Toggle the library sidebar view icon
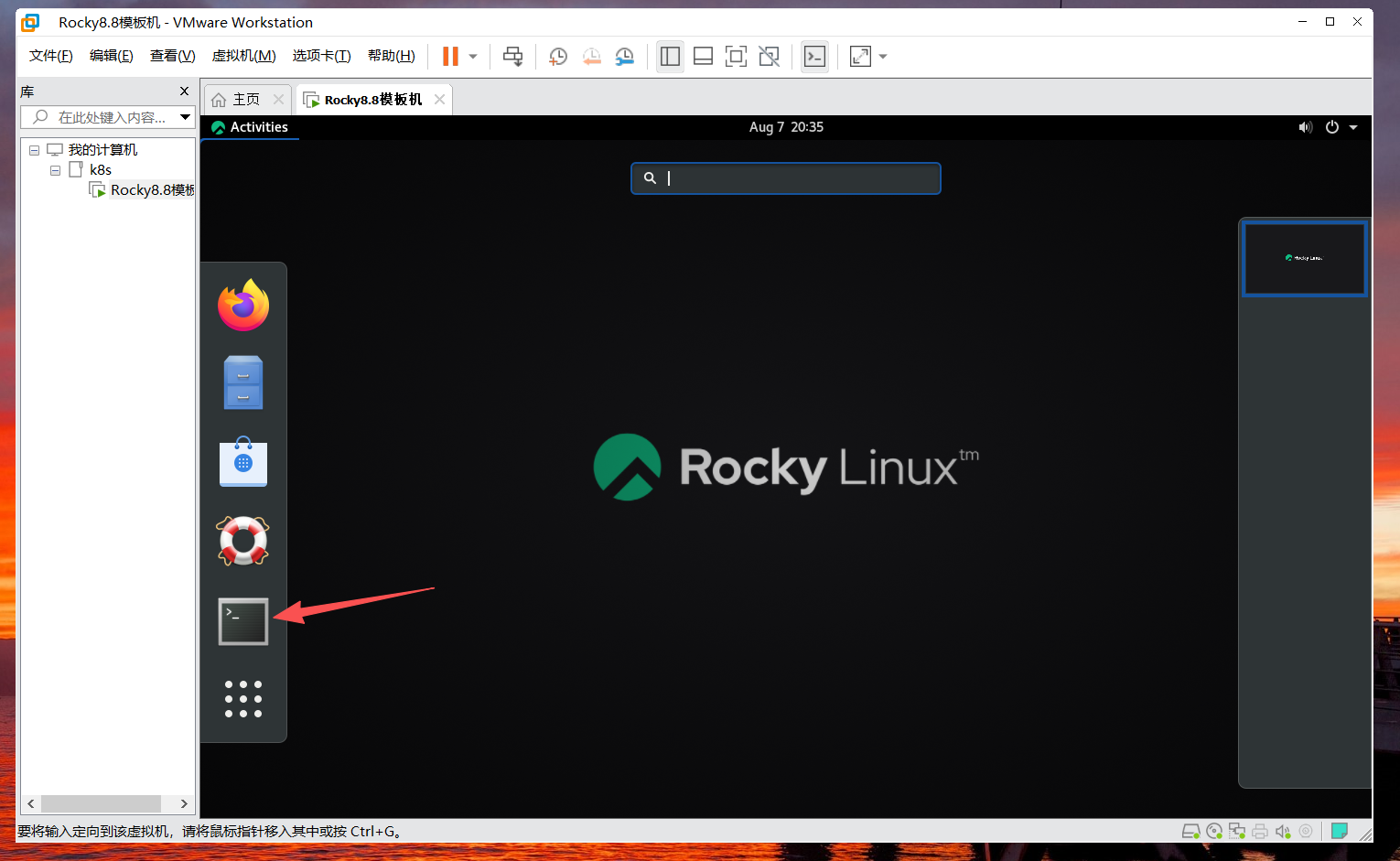This screenshot has height=861, width=1400. (x=671, y=57)
